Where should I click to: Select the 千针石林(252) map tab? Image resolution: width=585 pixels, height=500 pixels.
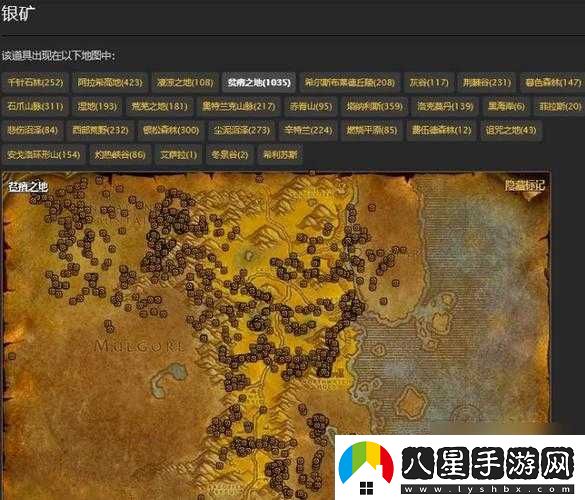[35, 82]
